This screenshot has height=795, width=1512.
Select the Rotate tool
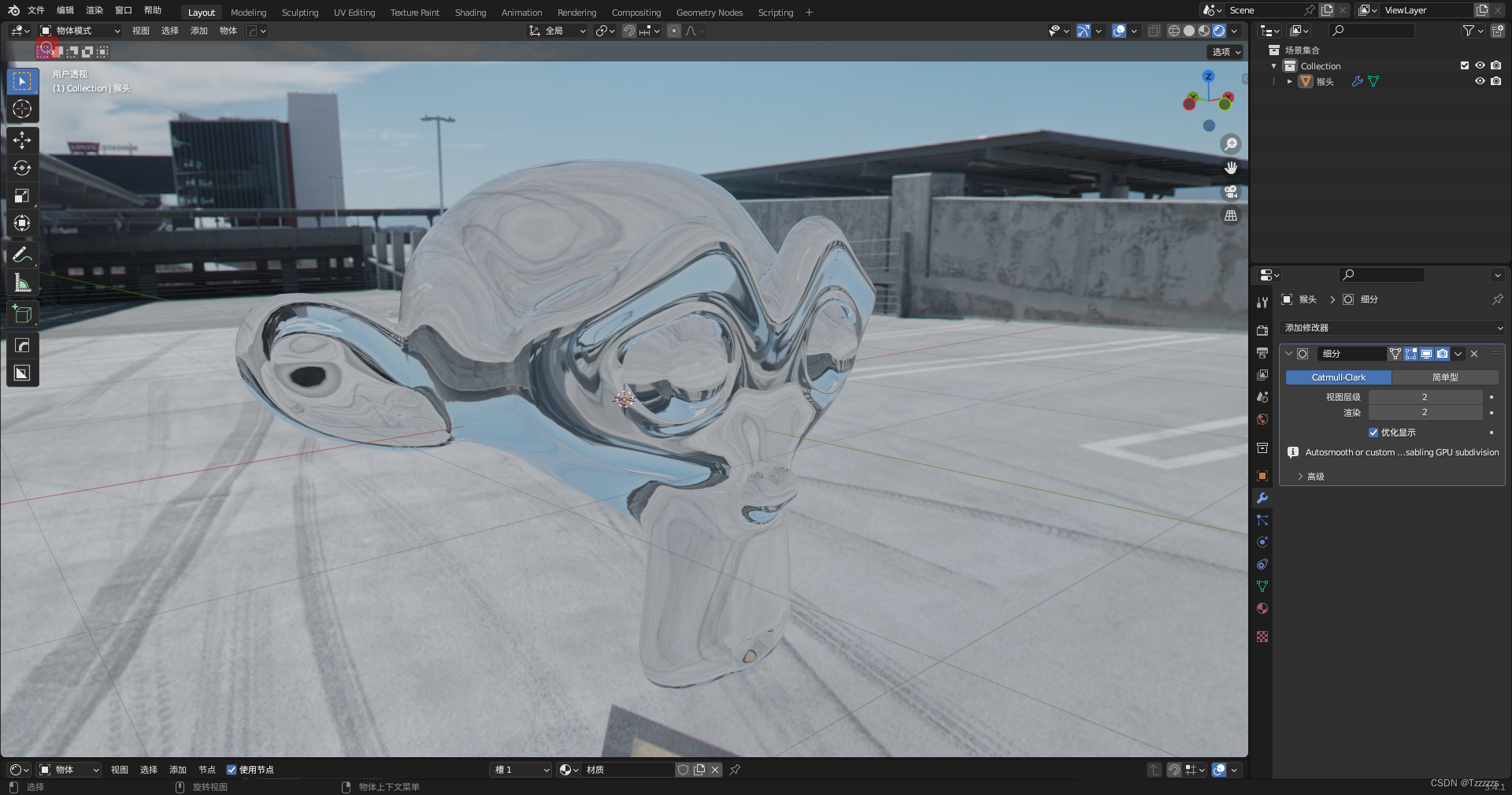(x=21, y=168)
